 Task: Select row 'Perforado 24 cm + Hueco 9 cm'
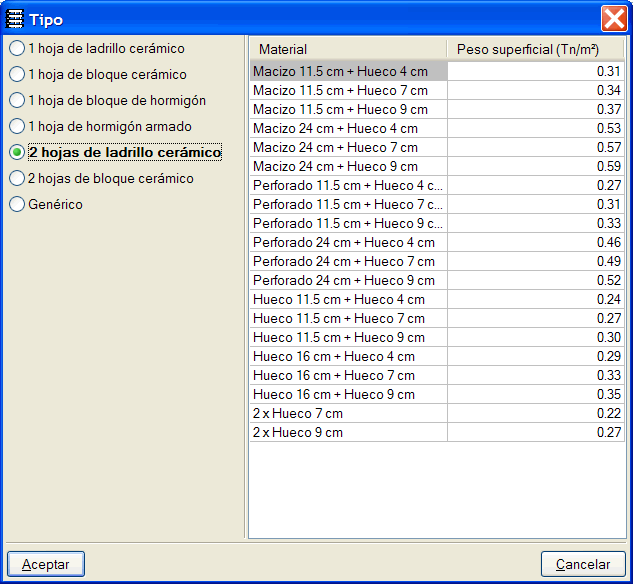click(x=437, y=280)
